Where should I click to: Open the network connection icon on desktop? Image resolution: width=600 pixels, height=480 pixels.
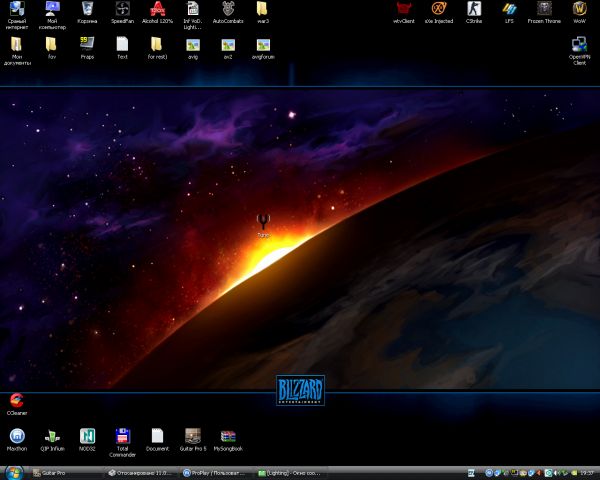point(17,15)
